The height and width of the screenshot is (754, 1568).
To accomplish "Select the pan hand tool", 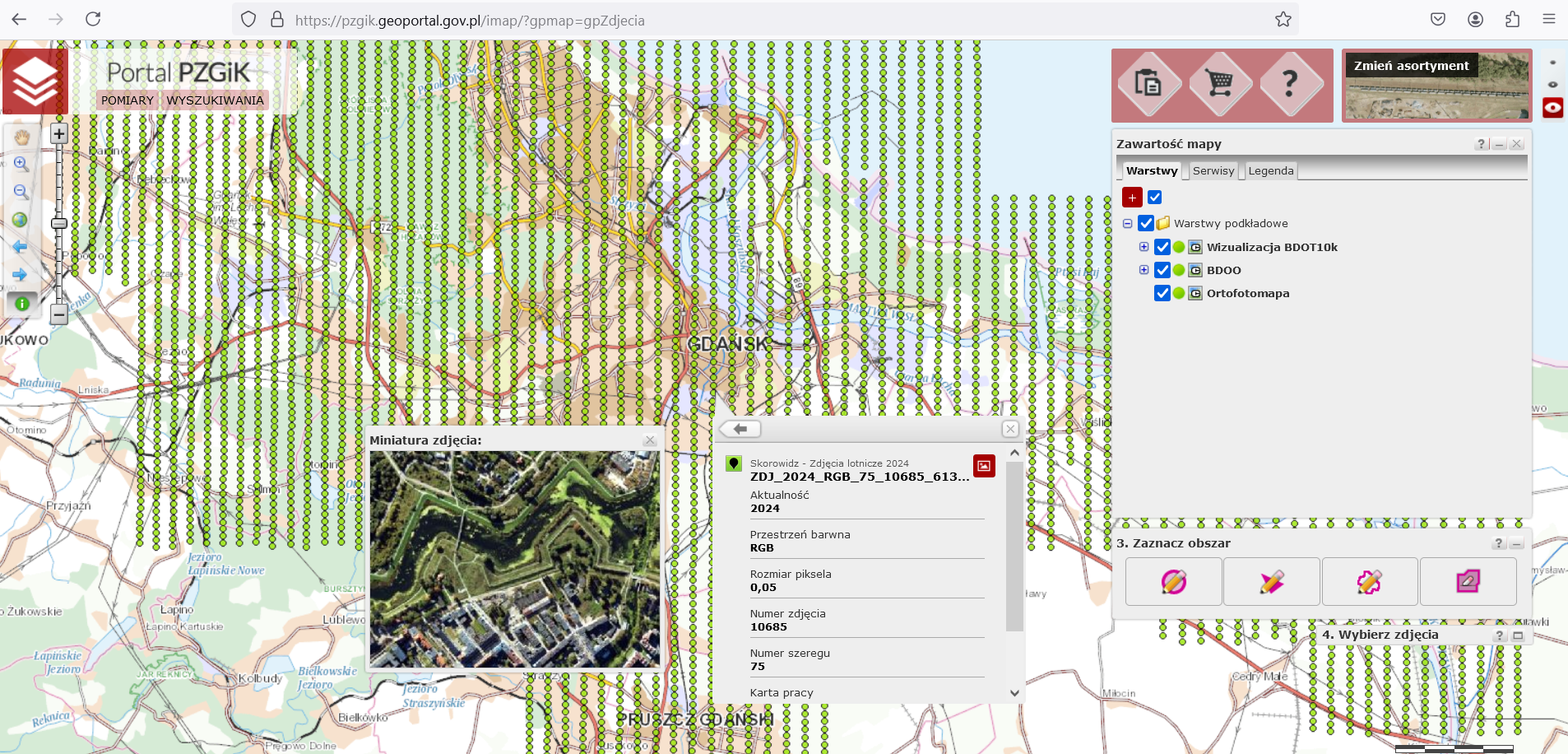I will (x=21, y=137).
